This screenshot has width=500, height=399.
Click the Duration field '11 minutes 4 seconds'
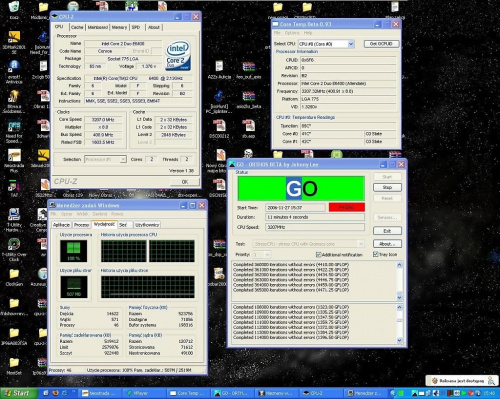[x=315, y=217]
